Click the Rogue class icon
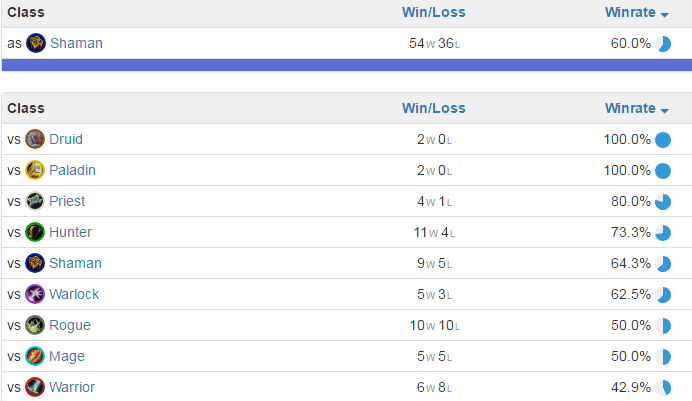The width and height of the screenshot is (692, 401). pos(35,325)
